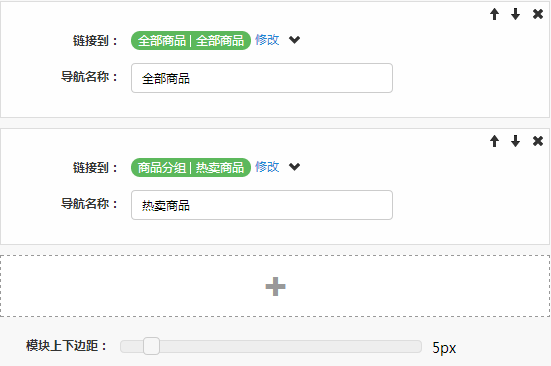Focus the 导航名称 field containing 全部商品

(262, 78)
